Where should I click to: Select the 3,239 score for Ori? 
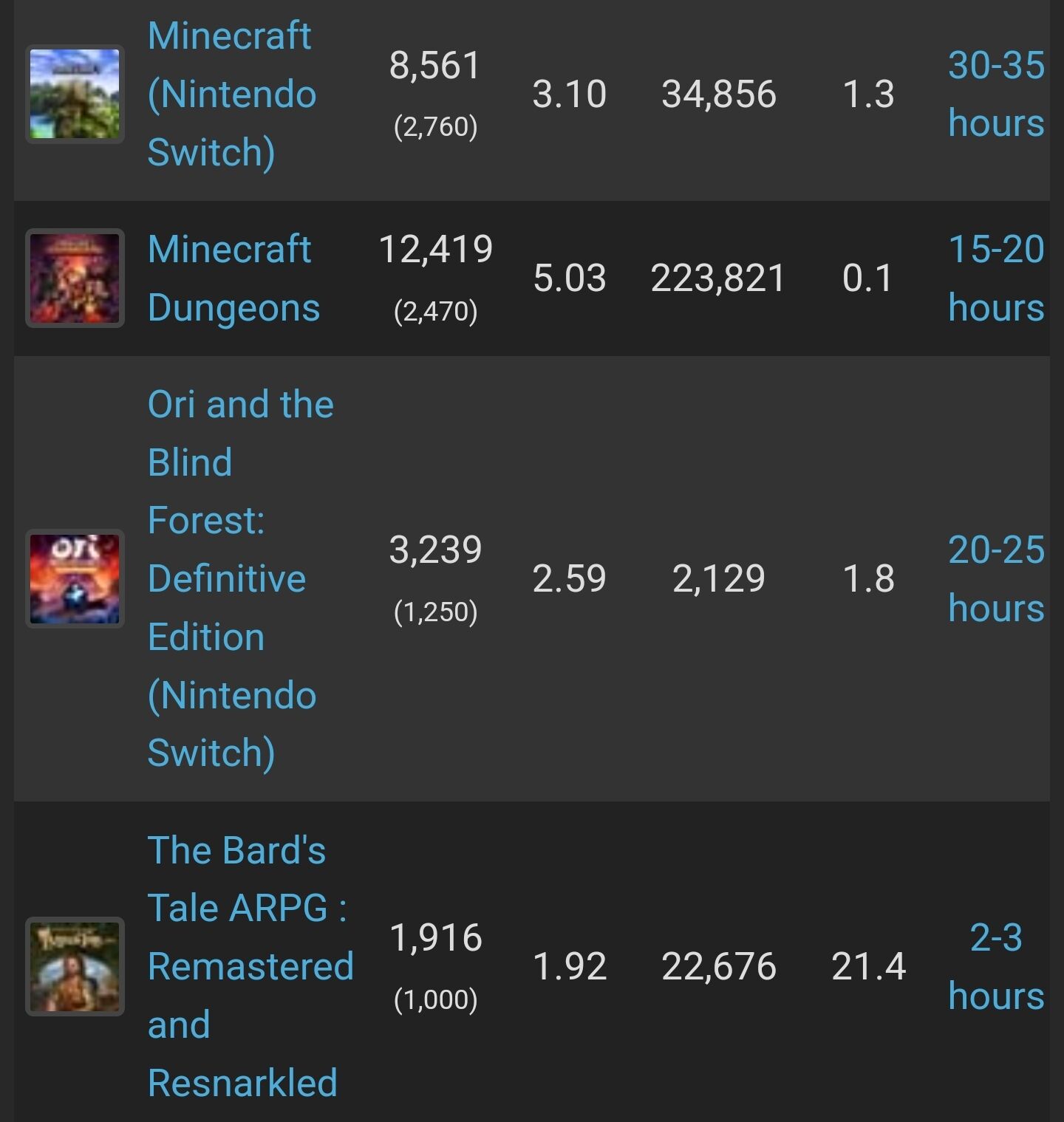point(435,550)
